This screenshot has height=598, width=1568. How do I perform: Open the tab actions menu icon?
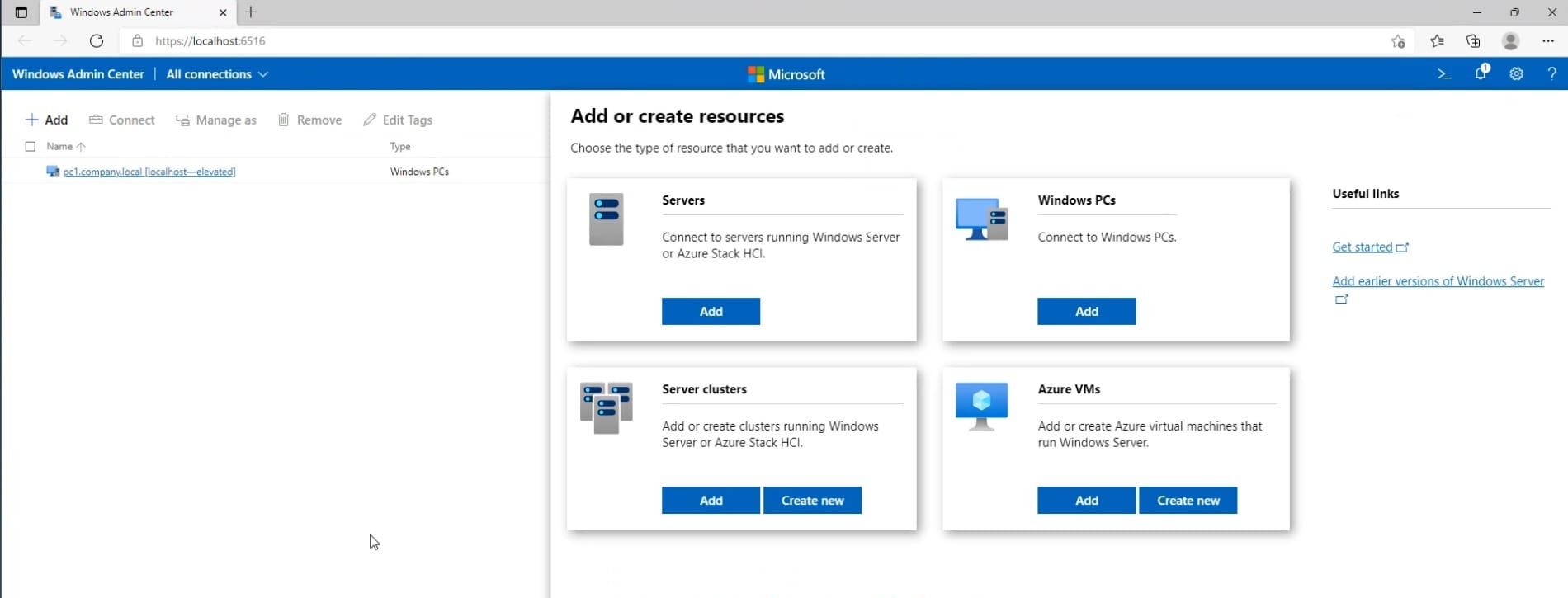21,12
